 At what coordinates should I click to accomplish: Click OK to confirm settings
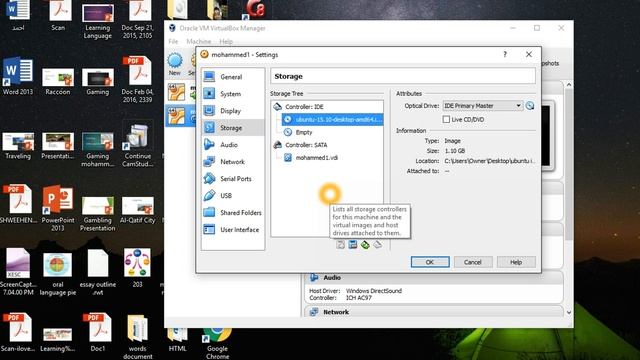pos(430,262)
